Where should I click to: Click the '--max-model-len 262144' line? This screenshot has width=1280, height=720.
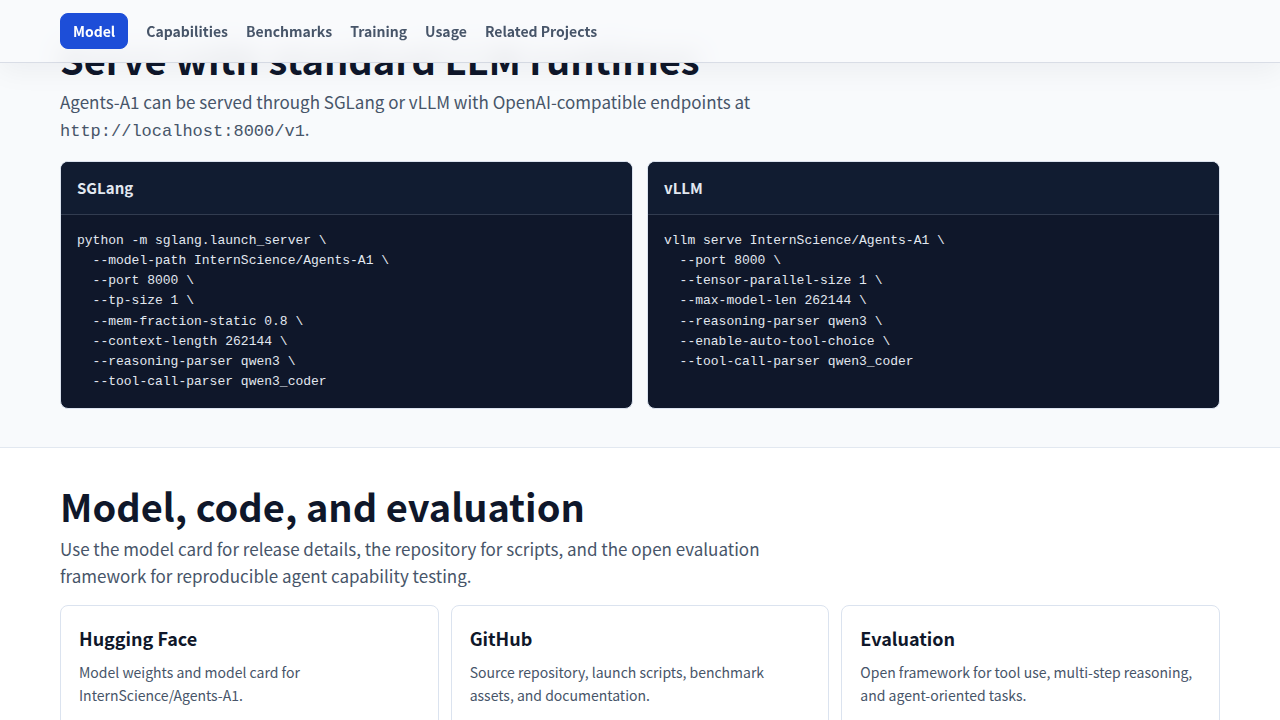pyautogui.click(x=773, y=300)
